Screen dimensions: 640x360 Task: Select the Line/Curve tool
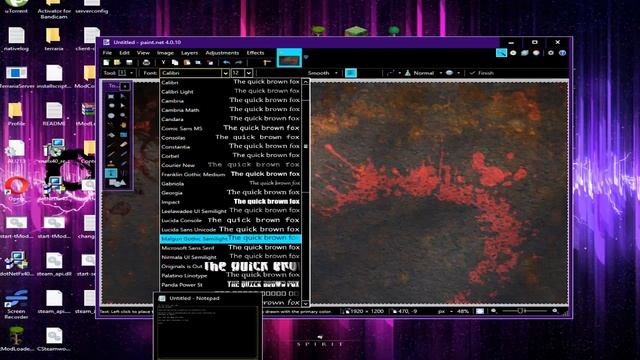pyautogui.click(x=123, y=173)
